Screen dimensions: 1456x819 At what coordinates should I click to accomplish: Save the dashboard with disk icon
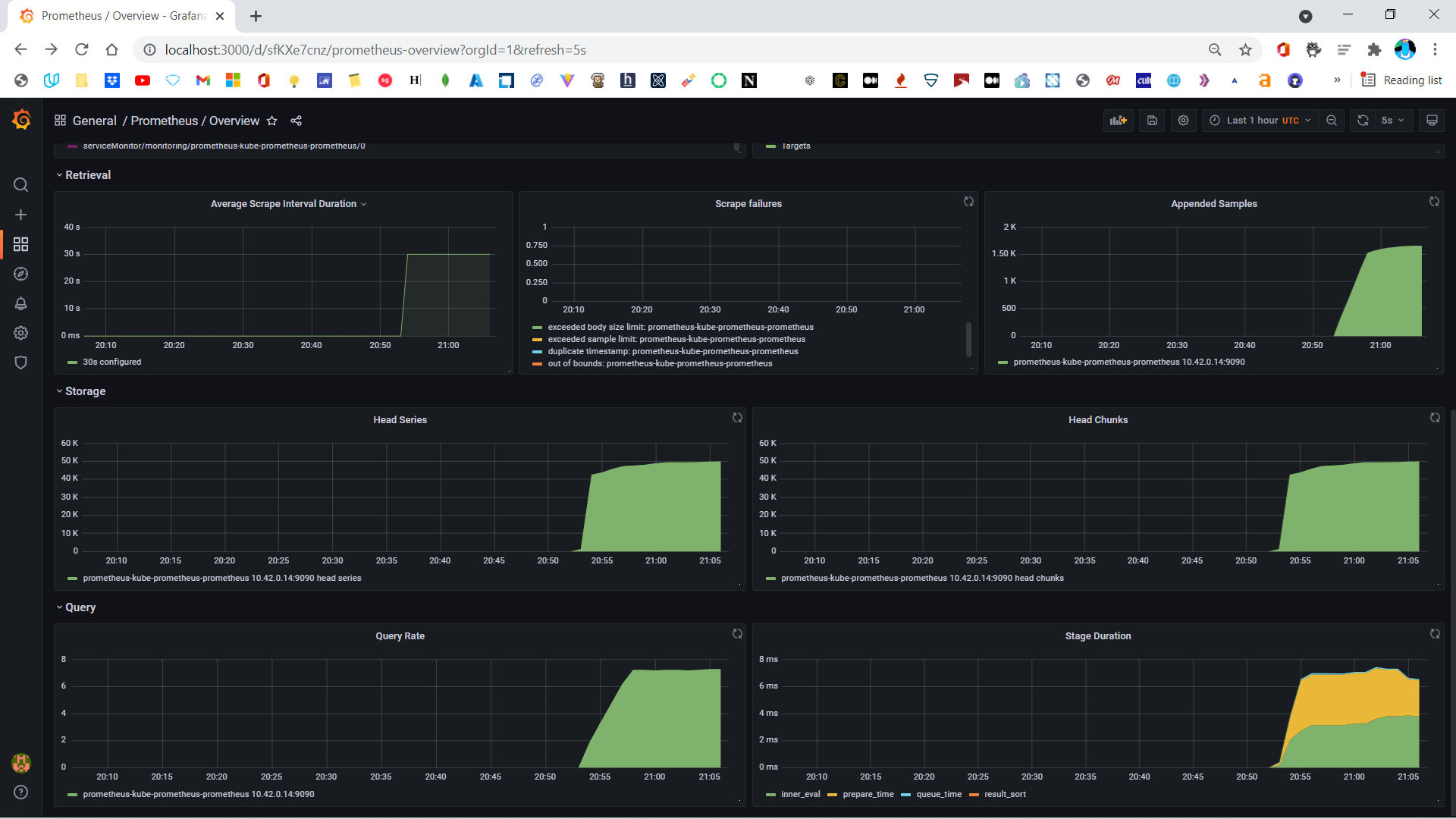pos(1152,121)
